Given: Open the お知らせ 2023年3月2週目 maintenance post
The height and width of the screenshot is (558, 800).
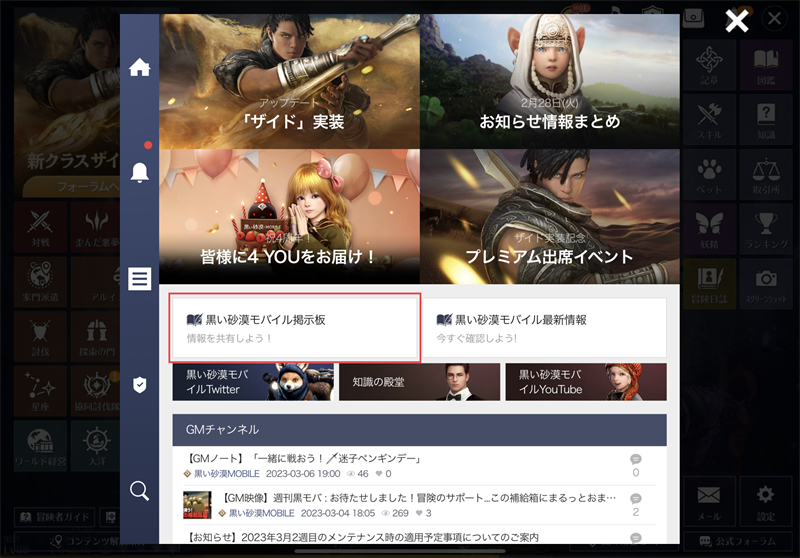Looking at the screenshot, I should coord(361,537).
